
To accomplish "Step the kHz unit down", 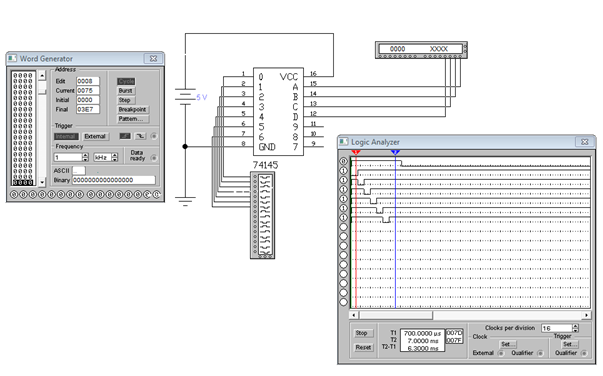I will [115, 160].
